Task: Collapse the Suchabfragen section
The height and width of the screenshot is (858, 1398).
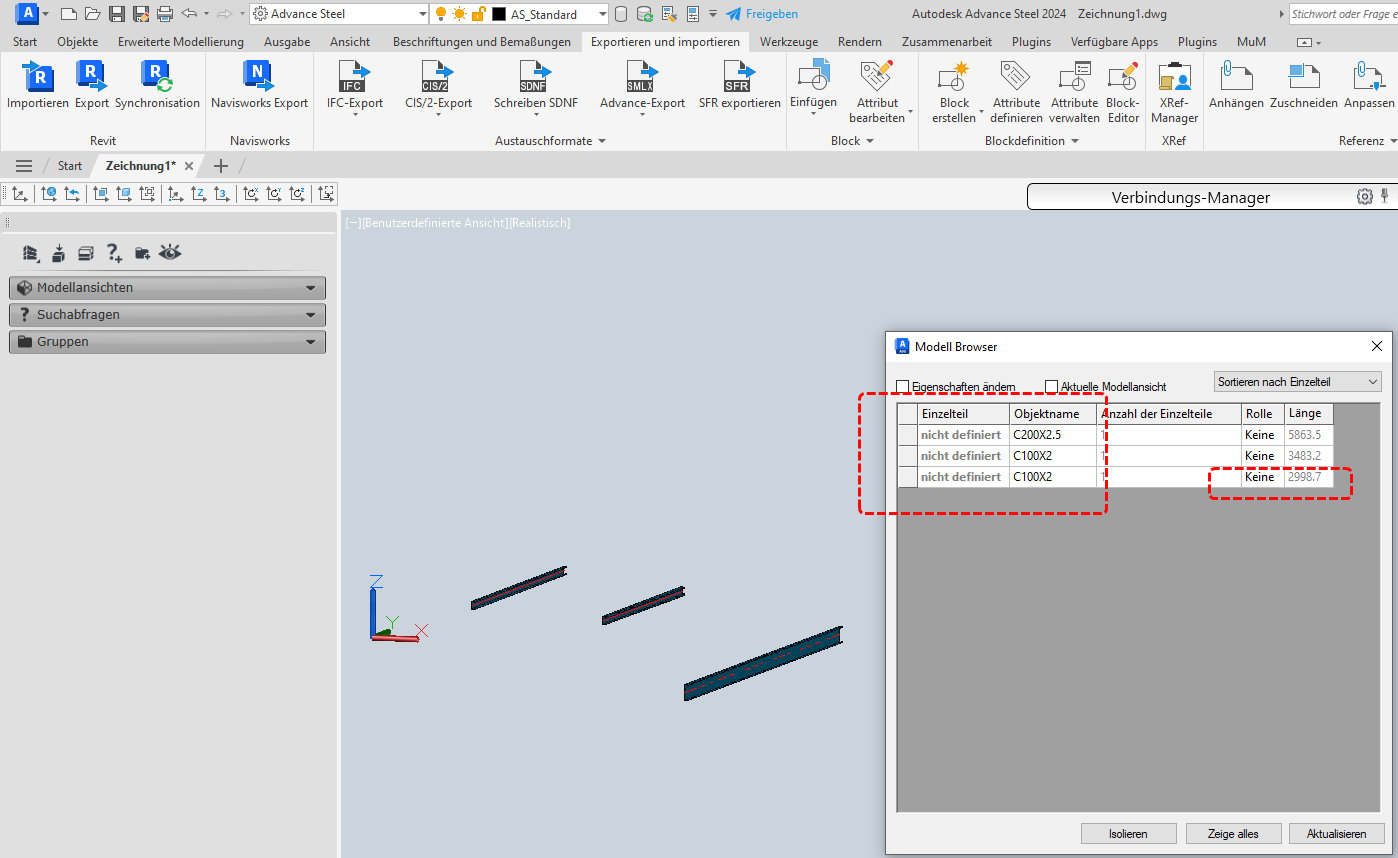Action: [166, 314]
